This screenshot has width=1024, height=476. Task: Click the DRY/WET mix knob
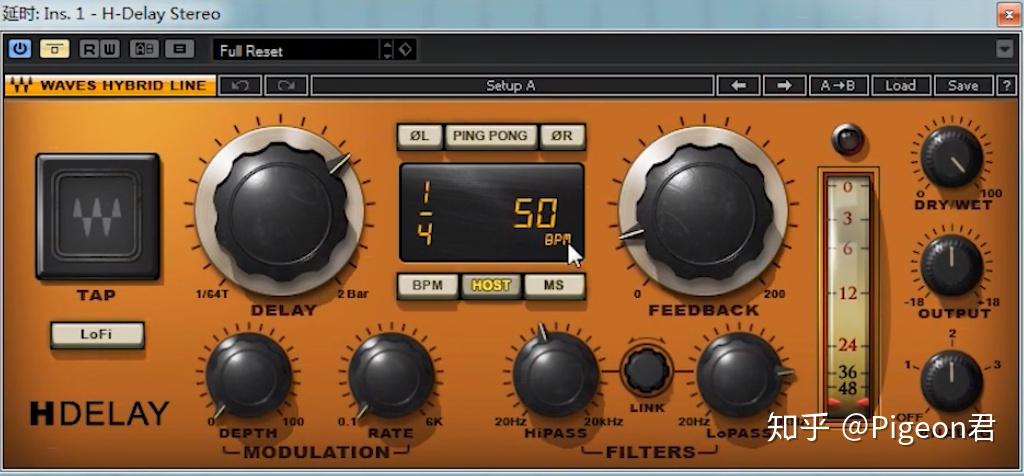(x=951, y=158)
